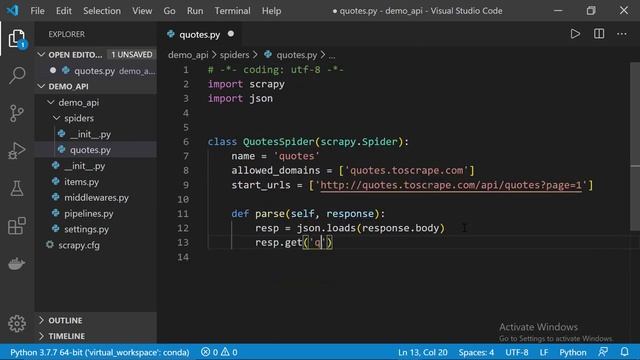The width and height of the screenshot is (640, 360).
Task: Click the EXPLORER panel title
Action: [67, 34]
